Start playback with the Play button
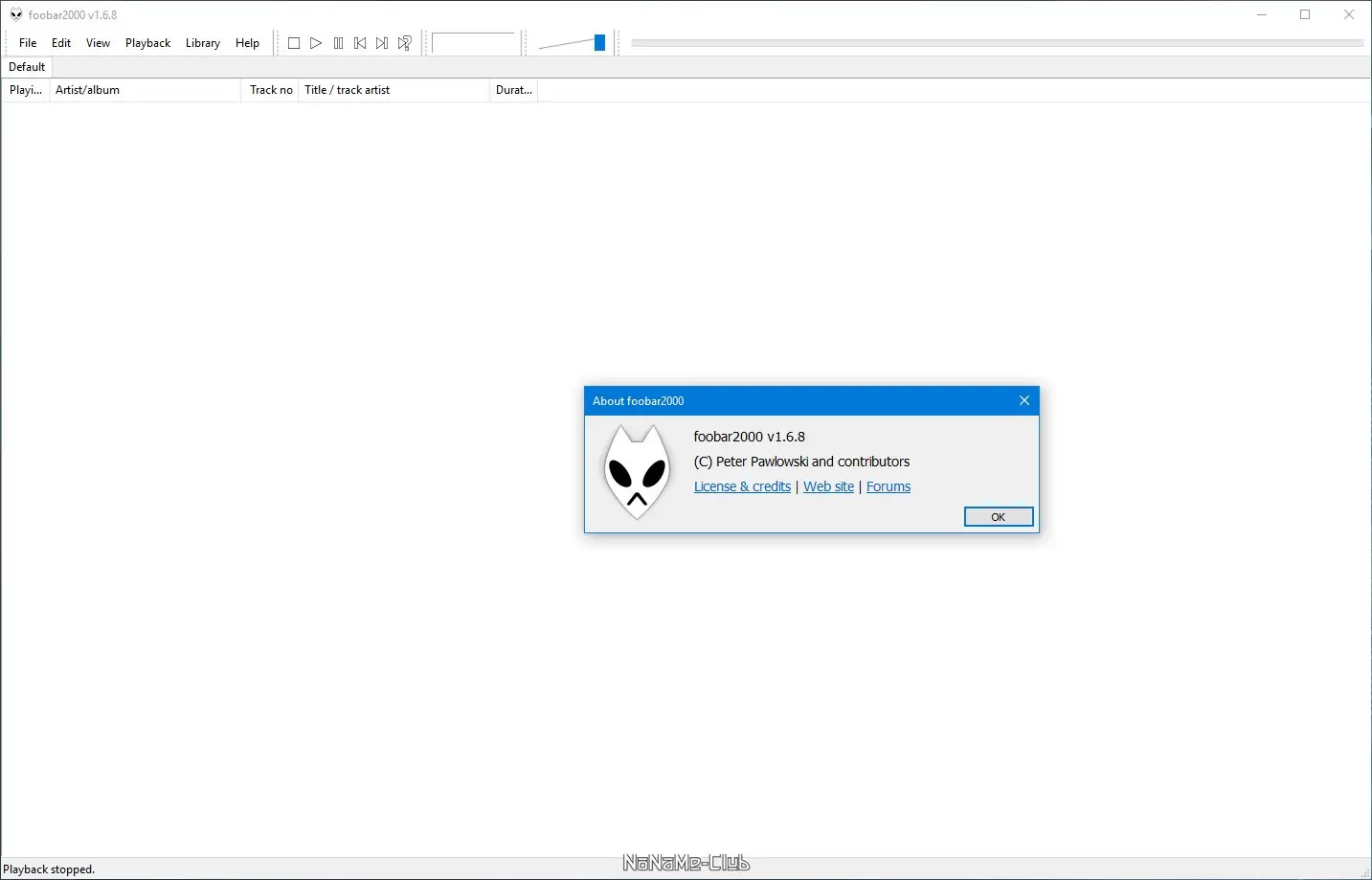The image size is (1372, 880). click(x=316, y=43)
